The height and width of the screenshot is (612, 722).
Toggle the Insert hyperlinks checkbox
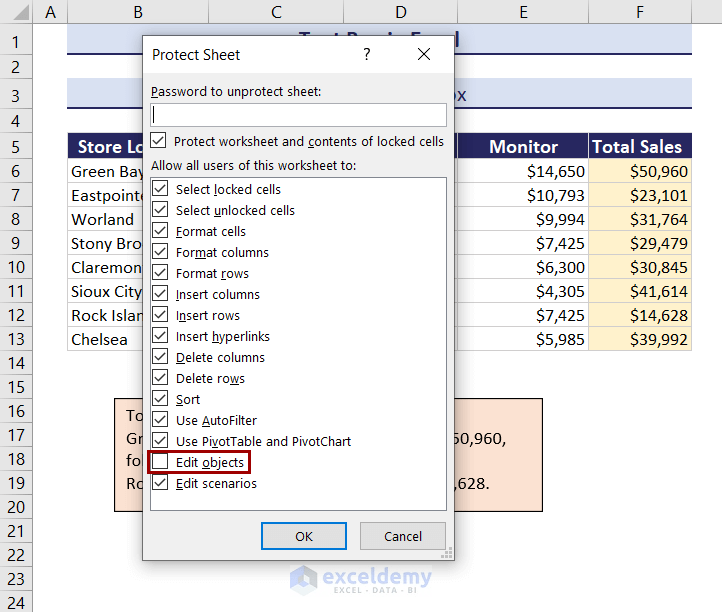point(160,336)
